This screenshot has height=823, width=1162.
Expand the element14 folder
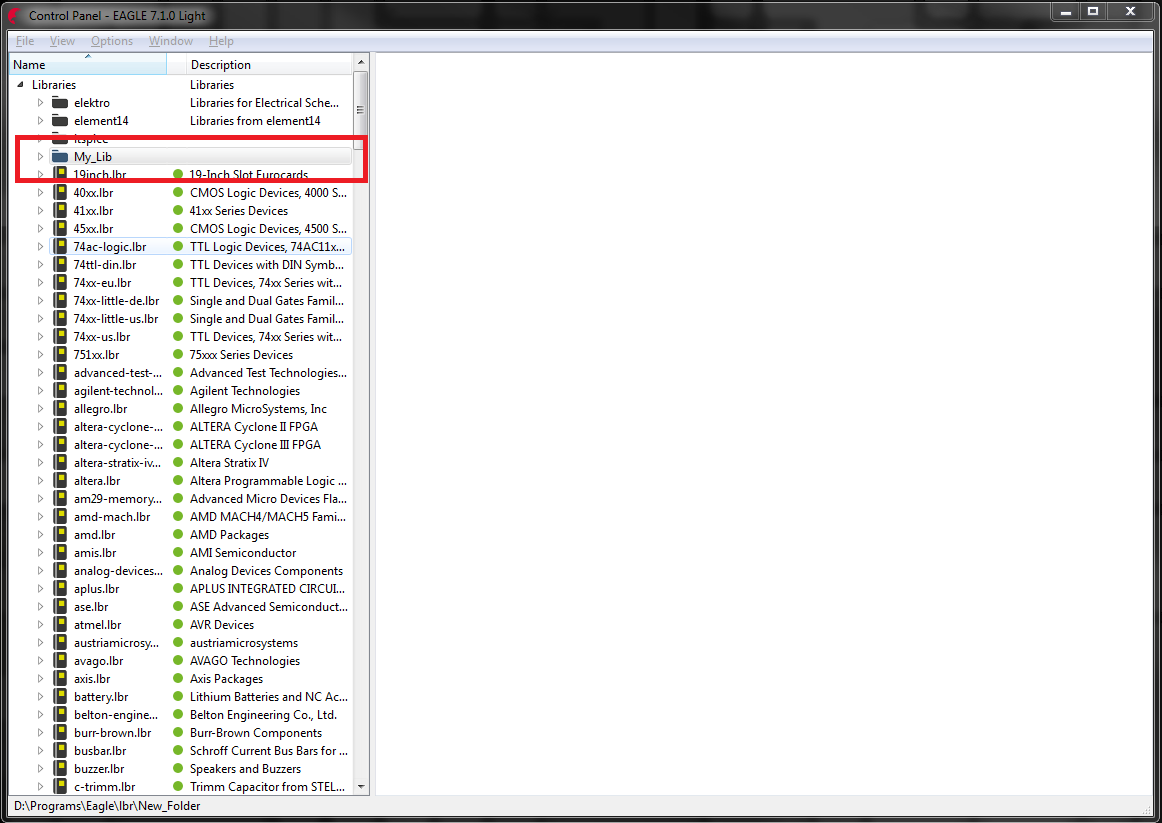40,120
